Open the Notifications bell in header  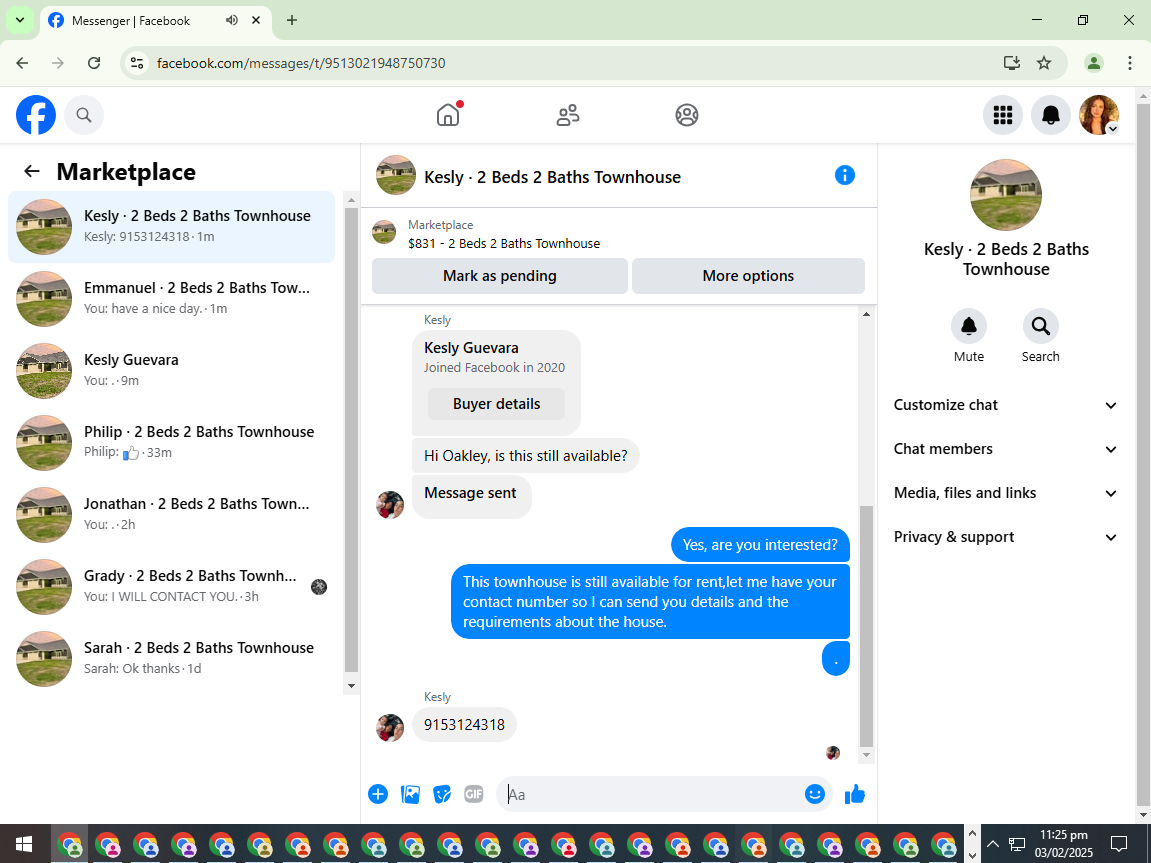(1050, 115)
